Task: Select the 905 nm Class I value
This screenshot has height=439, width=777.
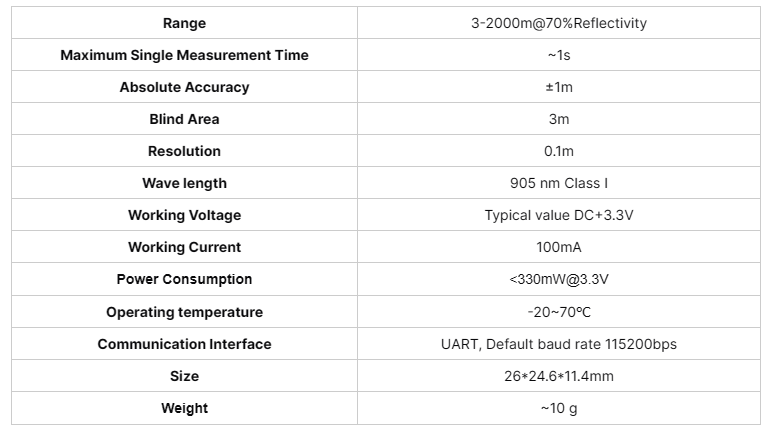Action: pos(558,183)
